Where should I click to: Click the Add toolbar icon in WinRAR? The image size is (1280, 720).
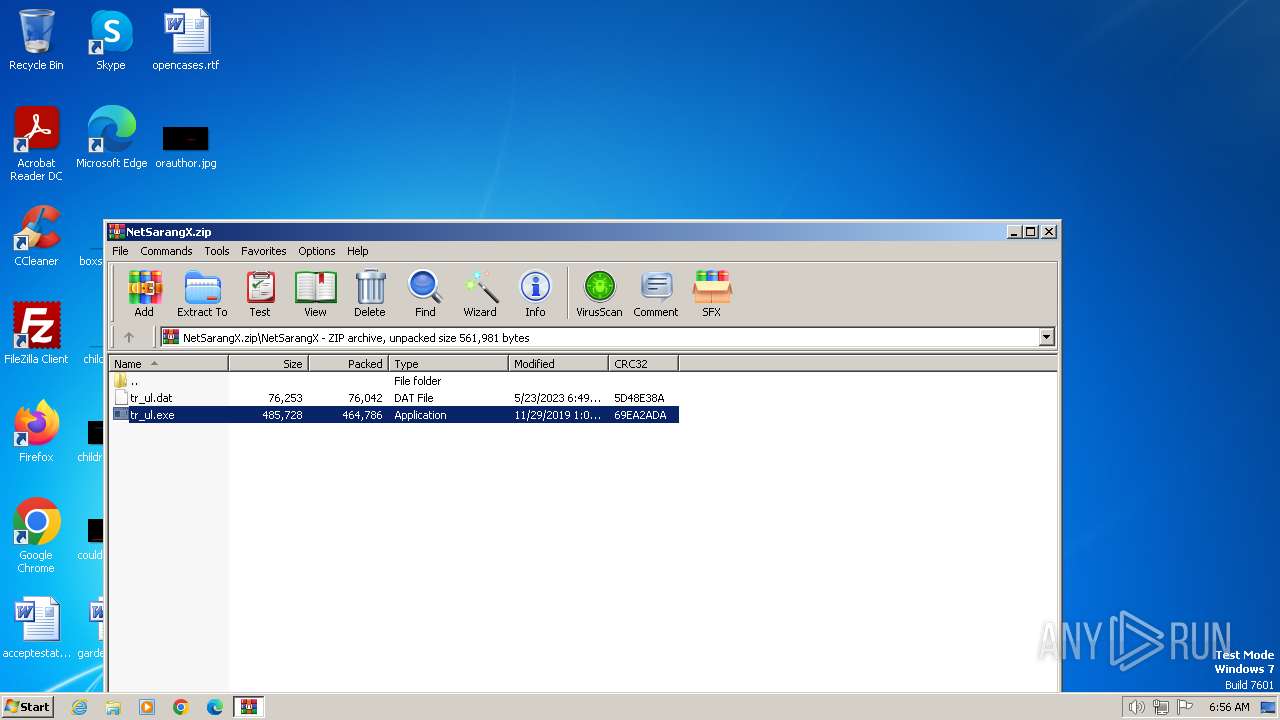144,293
